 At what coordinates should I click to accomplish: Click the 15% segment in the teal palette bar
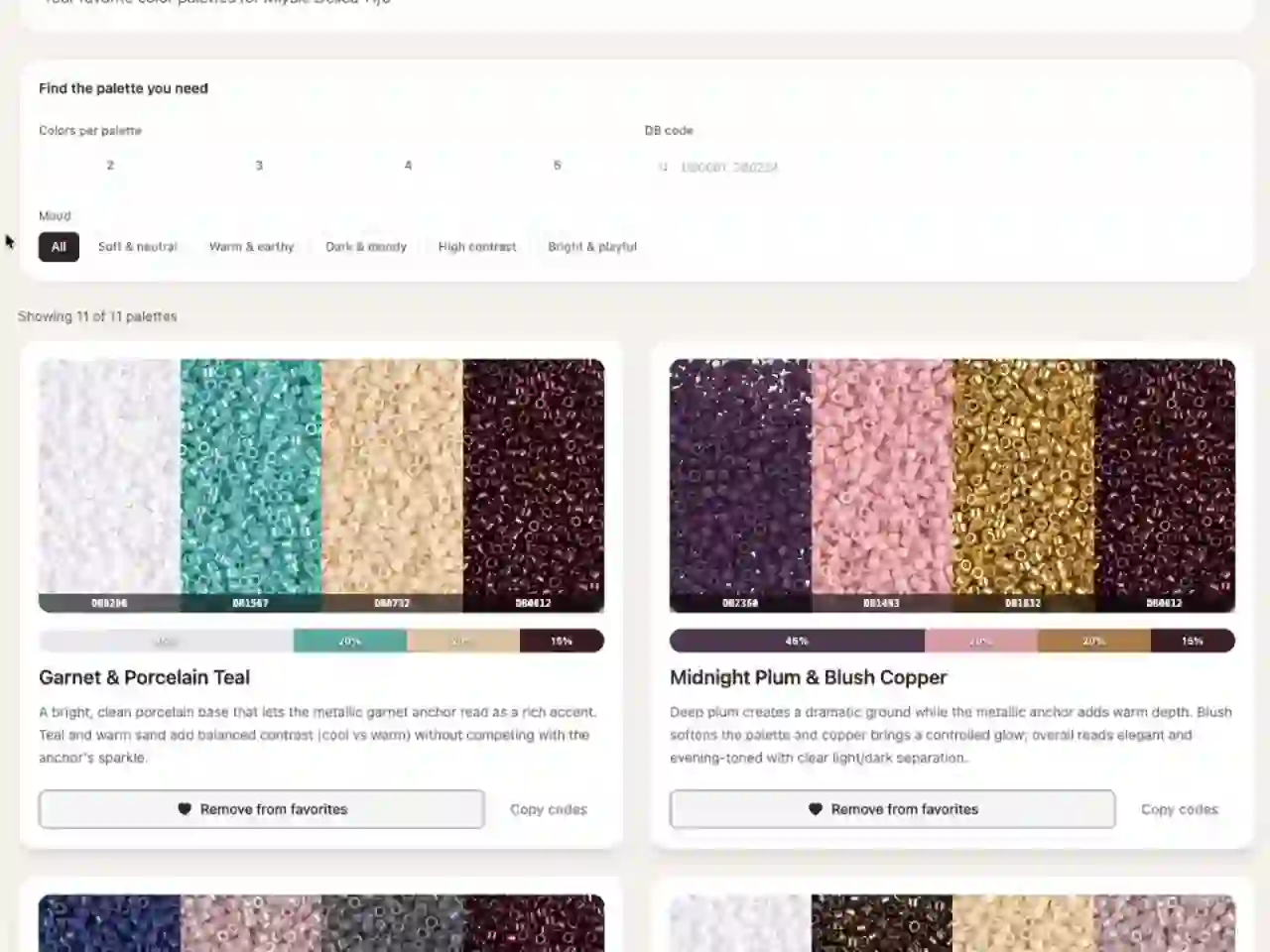point(562,641)
